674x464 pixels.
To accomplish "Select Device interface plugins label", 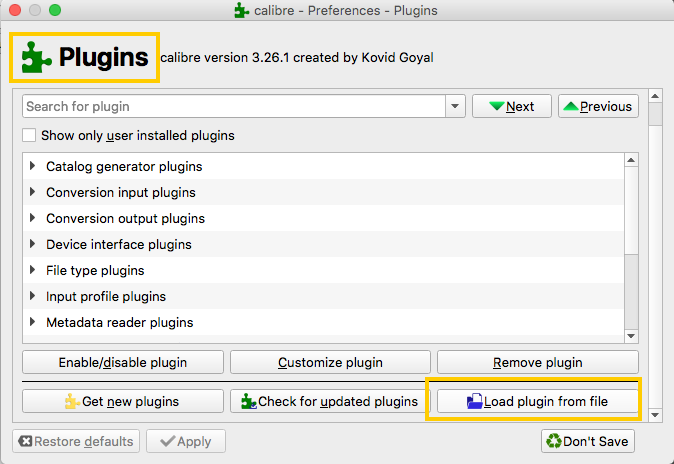I will tap(119, 244).
